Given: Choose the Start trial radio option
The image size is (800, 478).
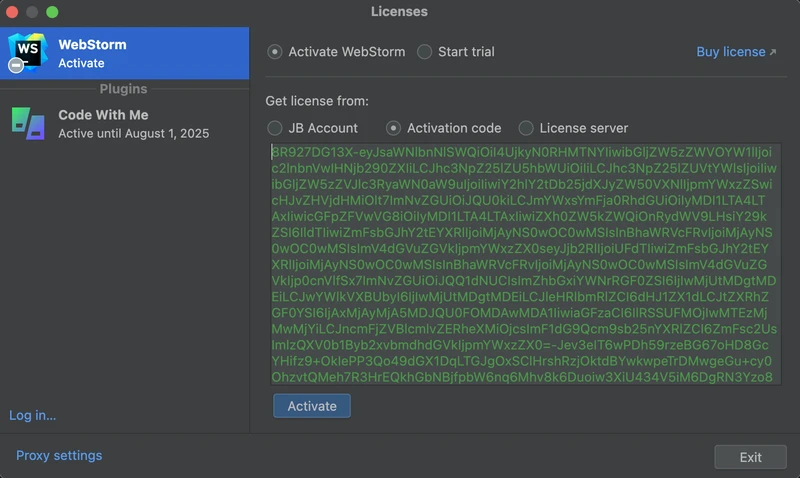Looking at the screenshot, I should pos(425,52).
